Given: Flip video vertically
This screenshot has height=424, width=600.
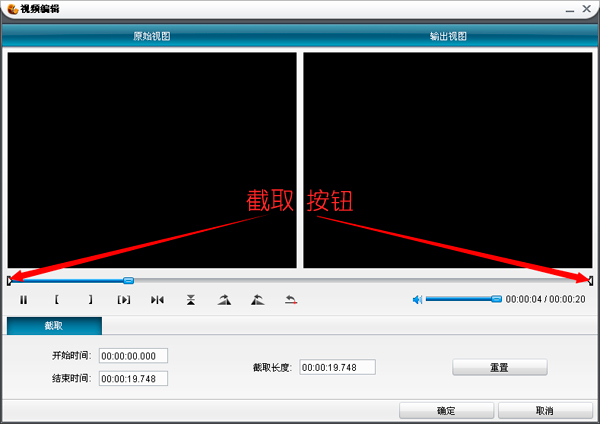Looking at the screenshot, I should tap(191, 300).
